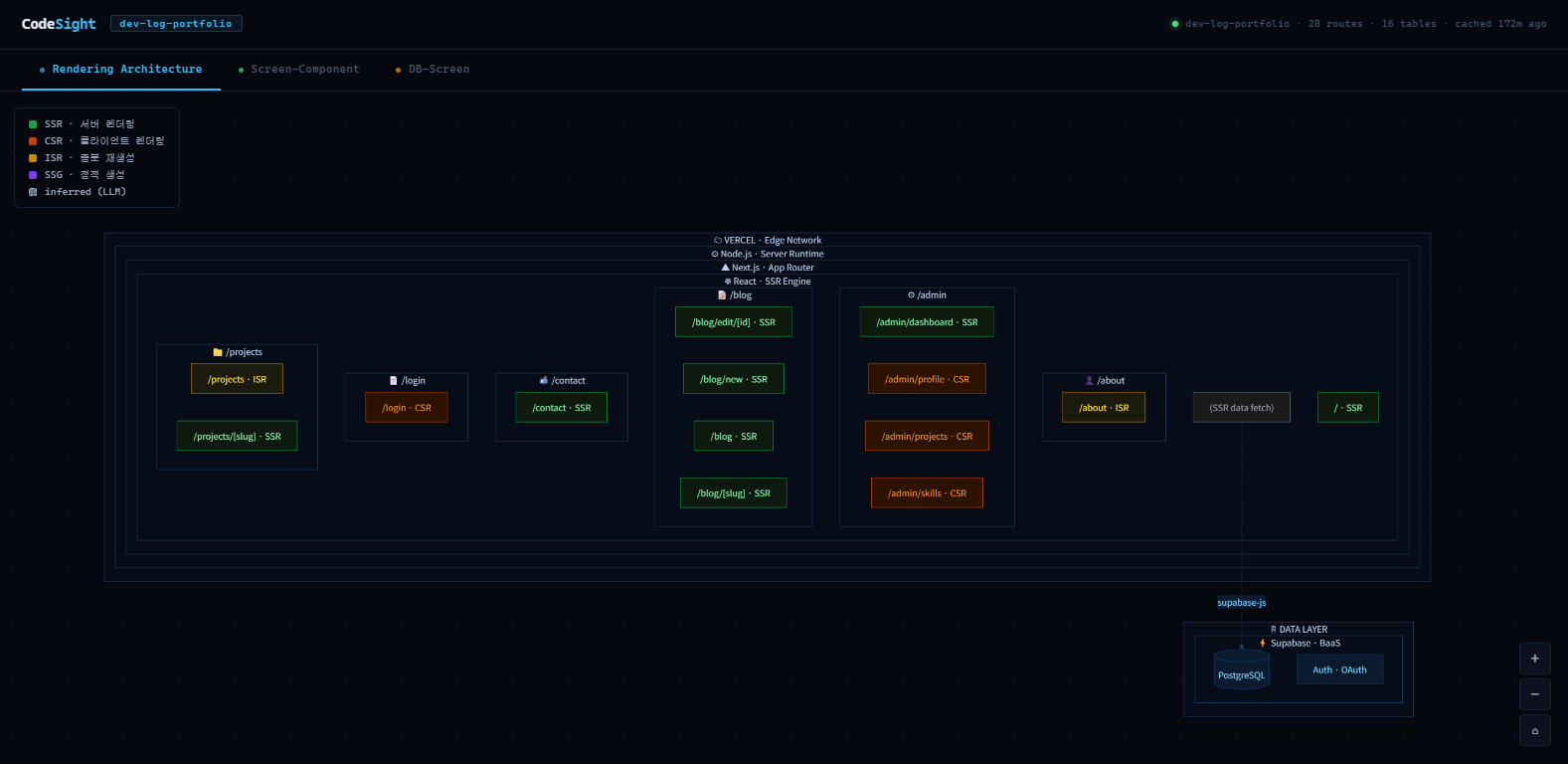Click the supabase-js edge label
This screenshot has height=764, width=1568.
[1242, 603]
